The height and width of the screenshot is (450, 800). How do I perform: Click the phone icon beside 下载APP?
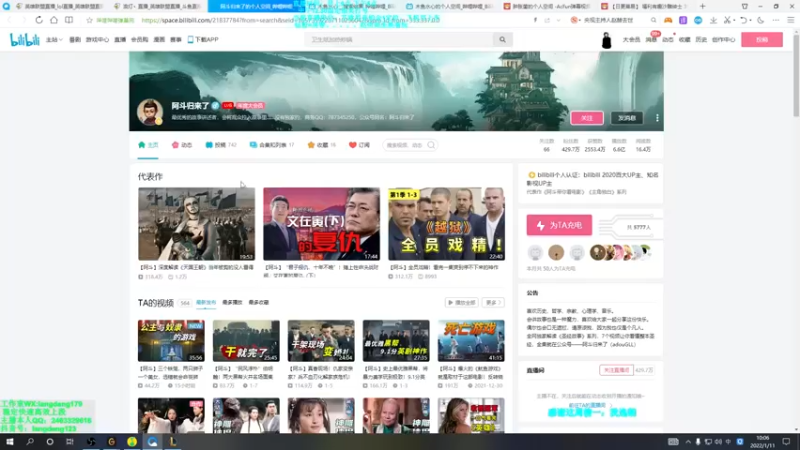[190, 39]
